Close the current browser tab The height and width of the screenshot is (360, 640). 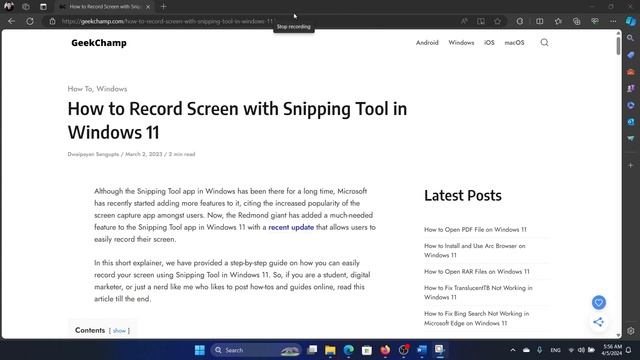click(x=148, y=7)
